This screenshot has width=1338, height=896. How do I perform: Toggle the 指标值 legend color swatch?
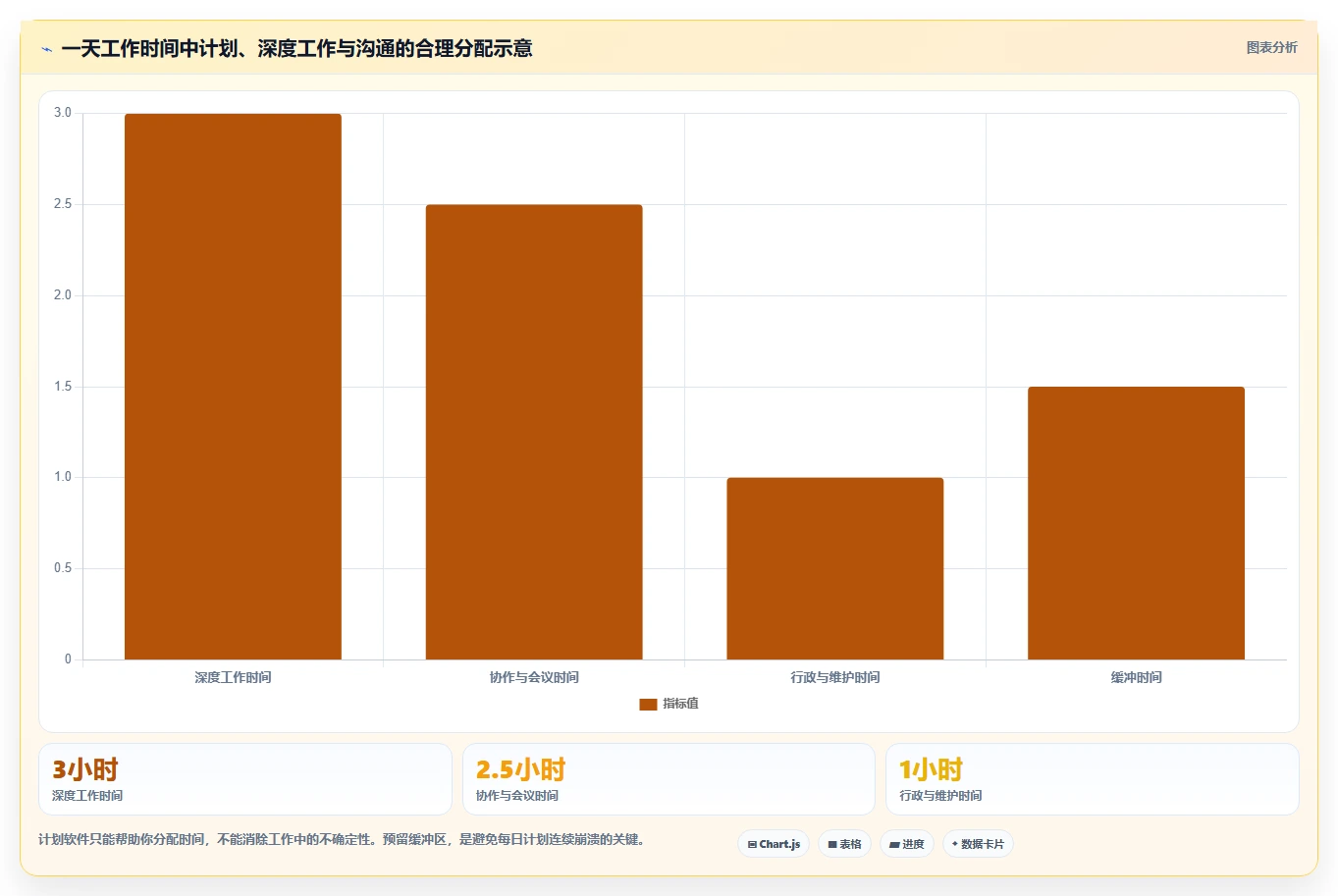point(648,704)
